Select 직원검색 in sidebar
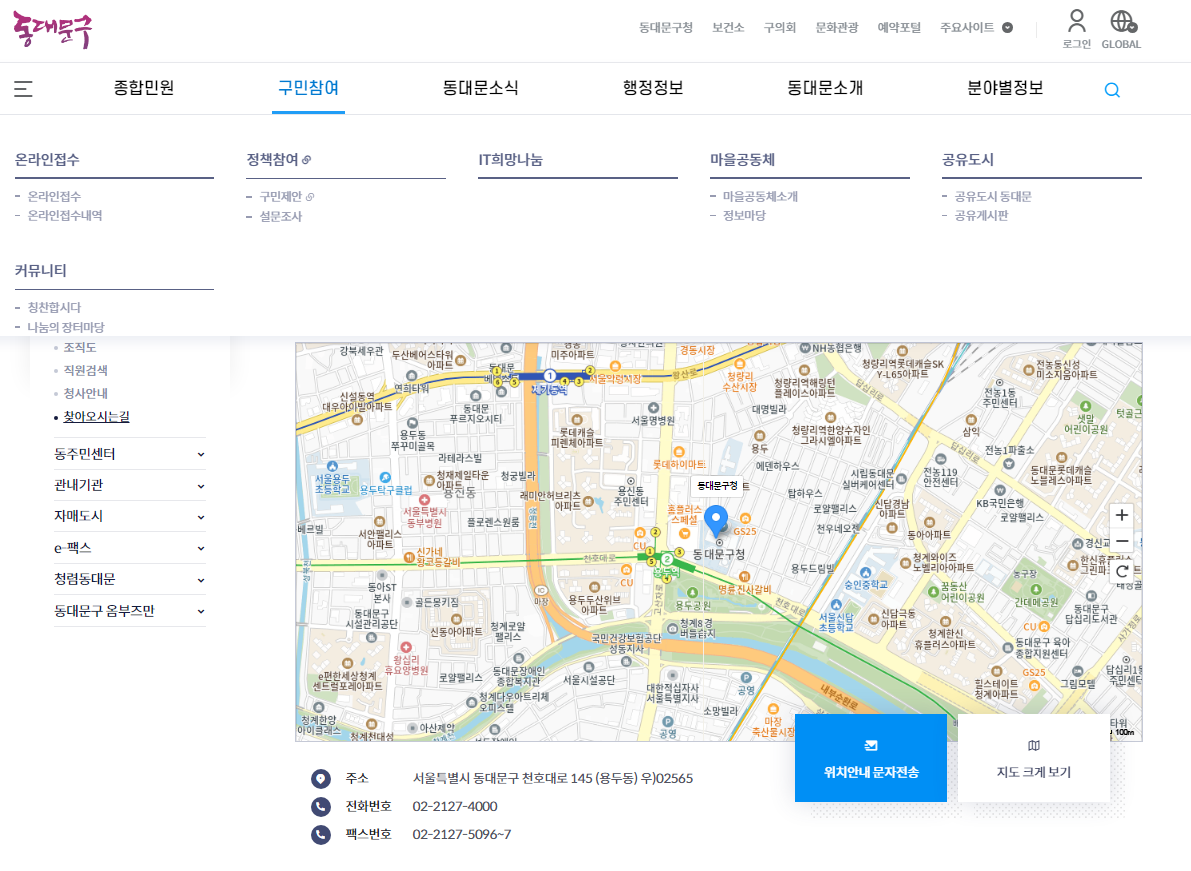The height and width of the screenshot is (871, 1191). (x=85, y=370)
